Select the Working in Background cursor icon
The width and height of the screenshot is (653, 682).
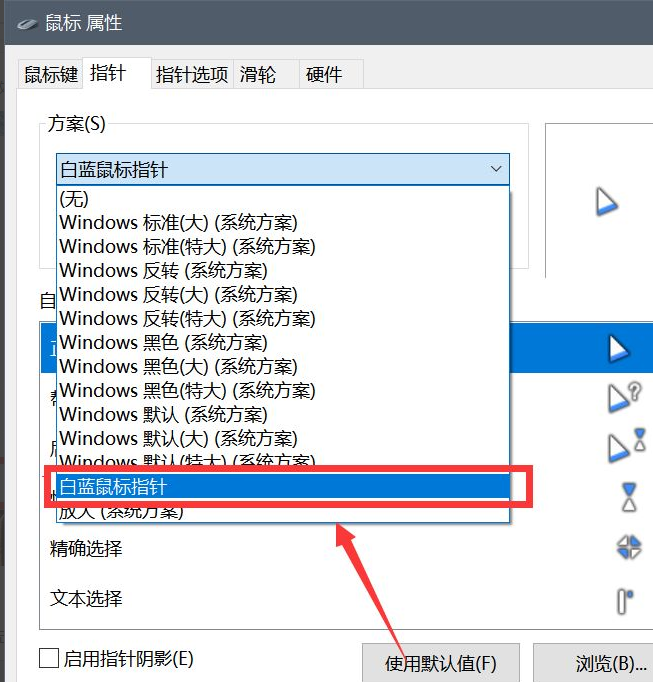point(624,444)
